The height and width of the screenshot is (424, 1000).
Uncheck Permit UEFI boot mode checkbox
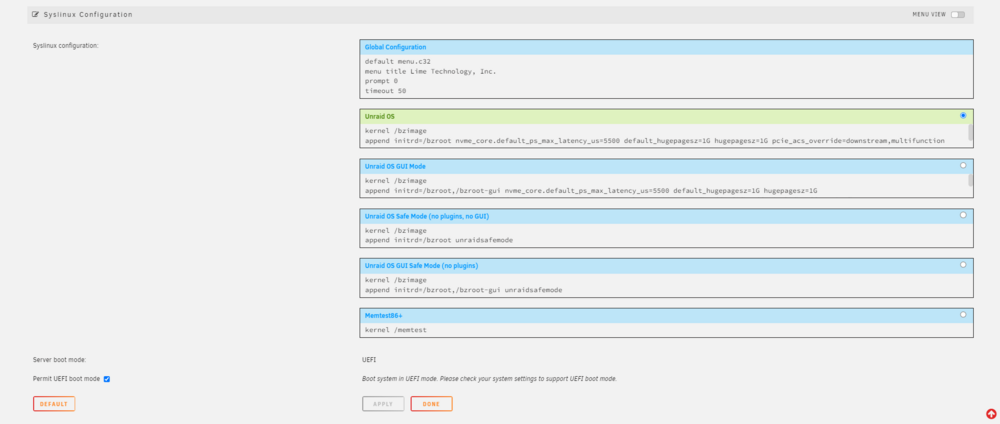(107, 379)
